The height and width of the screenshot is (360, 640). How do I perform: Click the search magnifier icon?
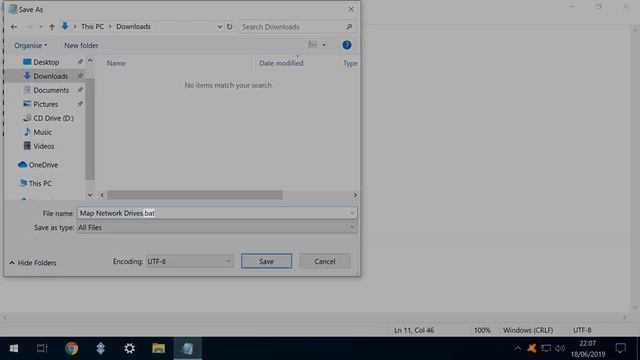(349, 27)
